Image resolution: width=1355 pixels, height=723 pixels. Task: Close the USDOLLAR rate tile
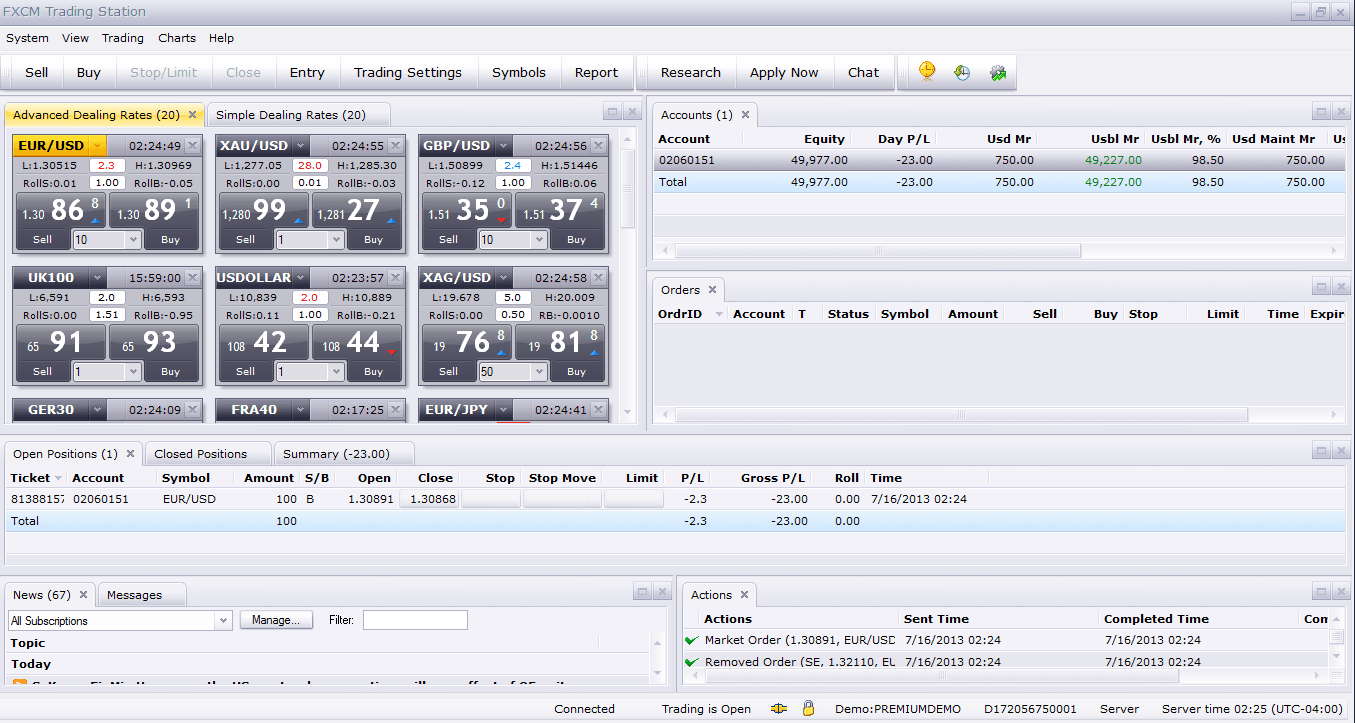396,278
